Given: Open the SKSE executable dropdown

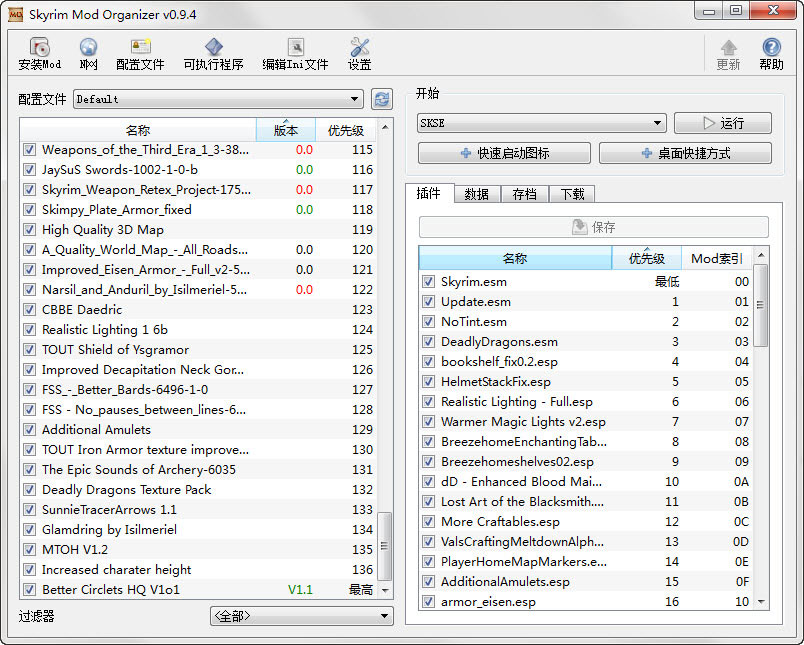Looking at the screenshot, I should coord(541,123).
